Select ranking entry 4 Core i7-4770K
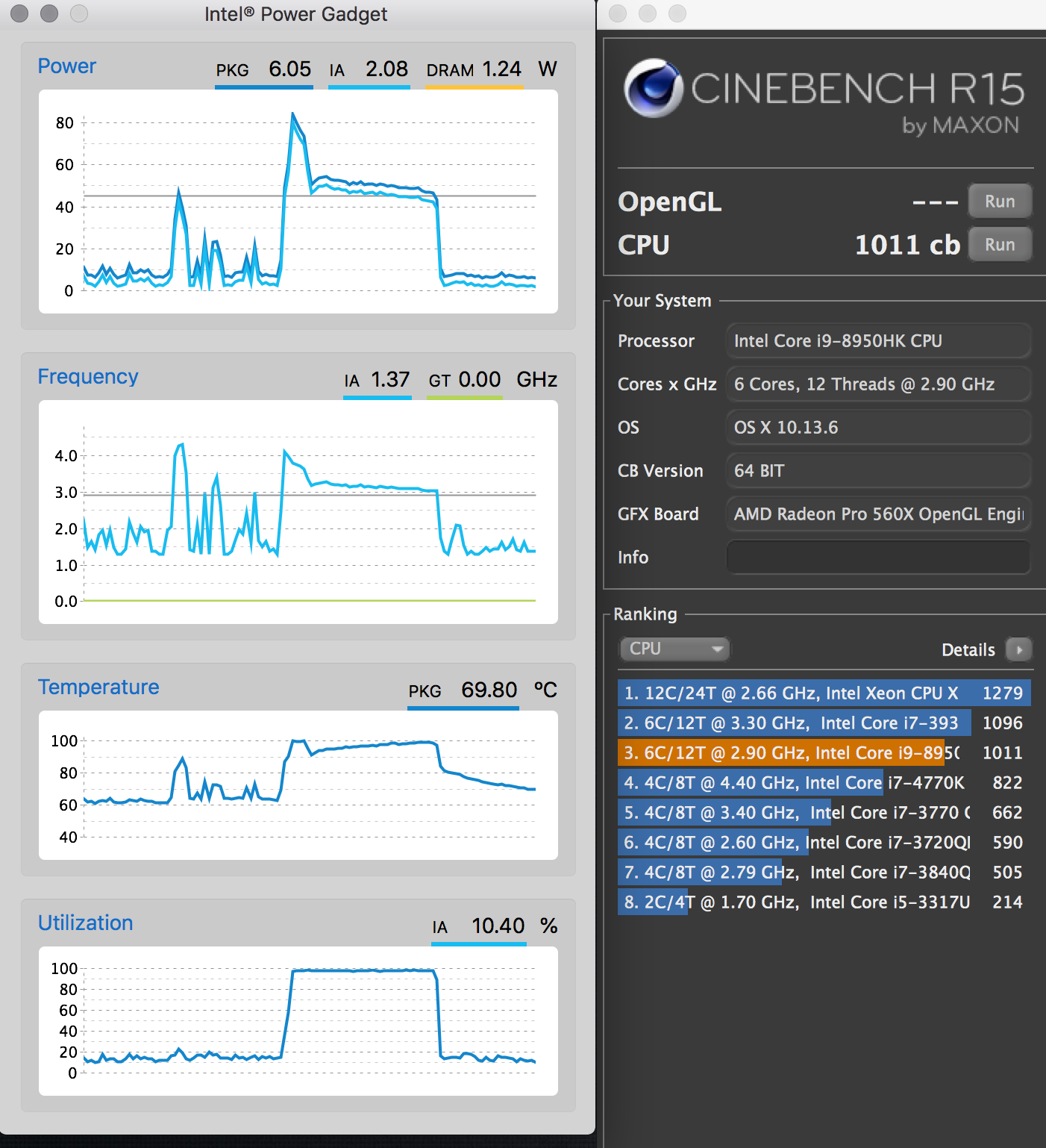Screen dimensions: 1046x1148 824,782
